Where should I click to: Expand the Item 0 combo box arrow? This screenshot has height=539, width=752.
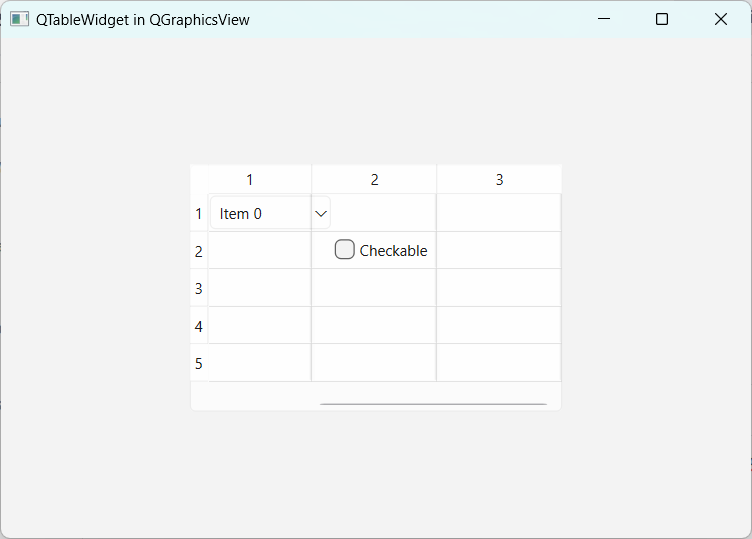pos(321,213)
